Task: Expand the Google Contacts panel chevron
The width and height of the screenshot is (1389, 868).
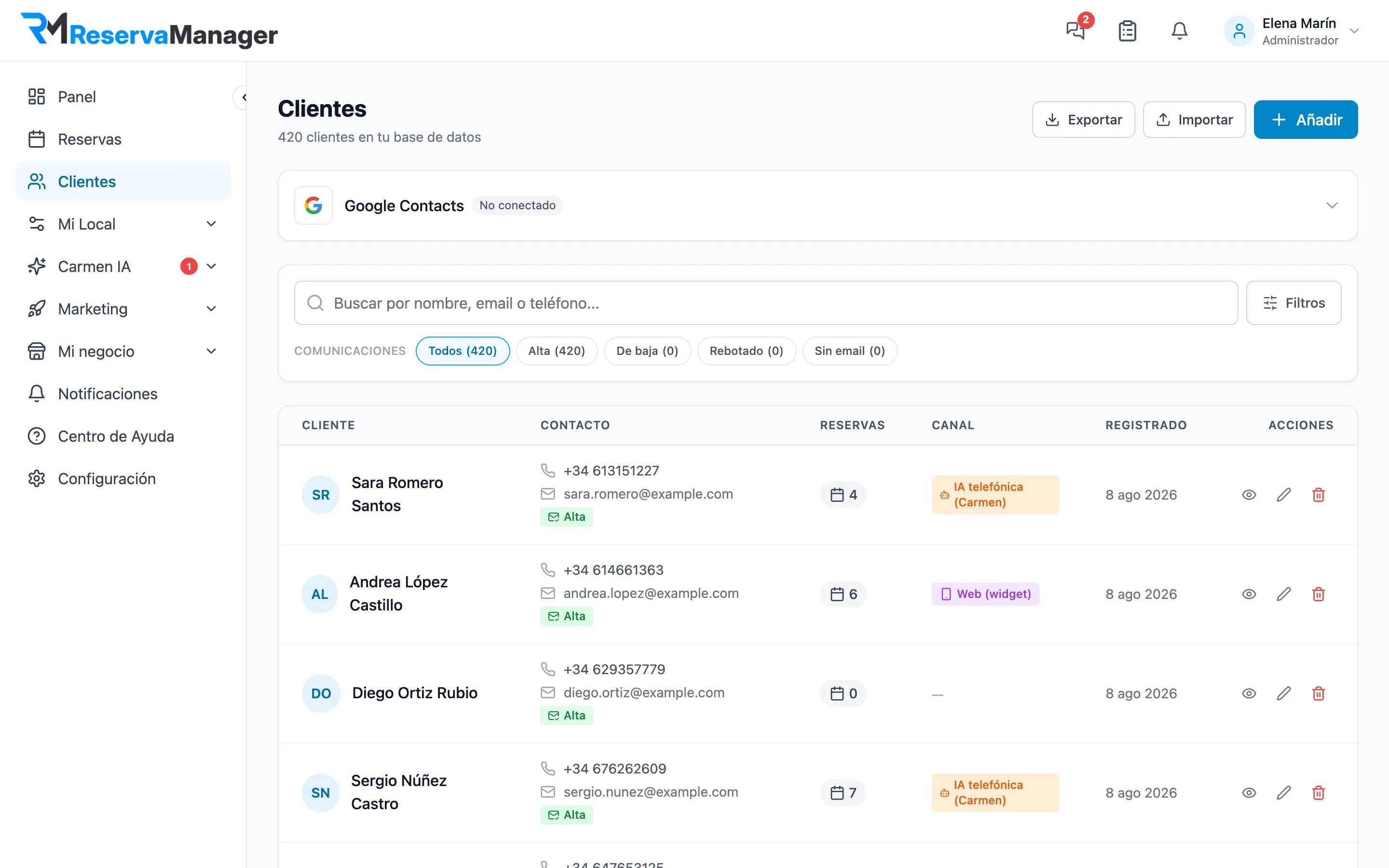Action: coord(1332,205)
